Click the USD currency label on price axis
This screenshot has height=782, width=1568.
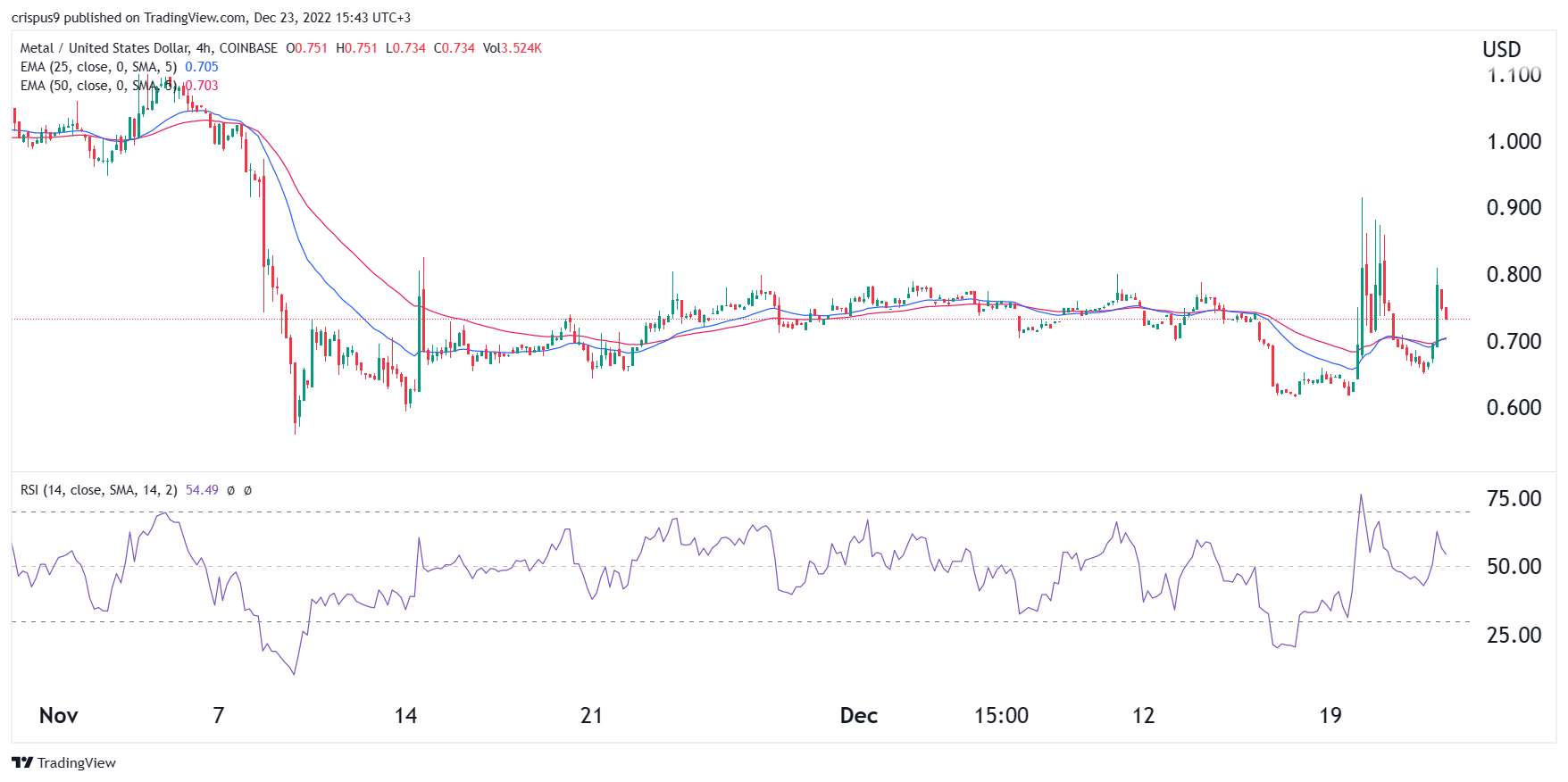click(1501, 50)
